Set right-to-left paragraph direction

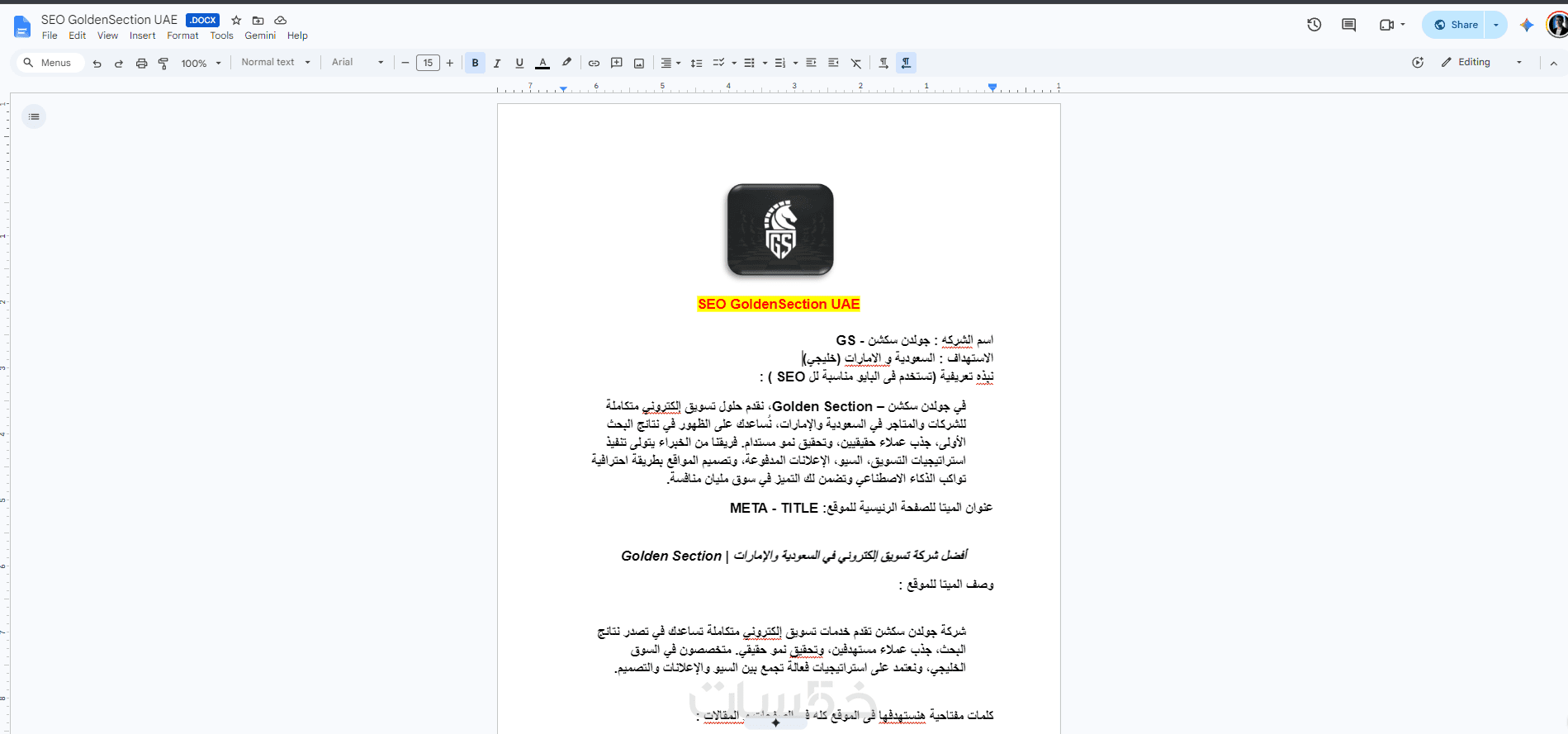[x=907, y=63]
